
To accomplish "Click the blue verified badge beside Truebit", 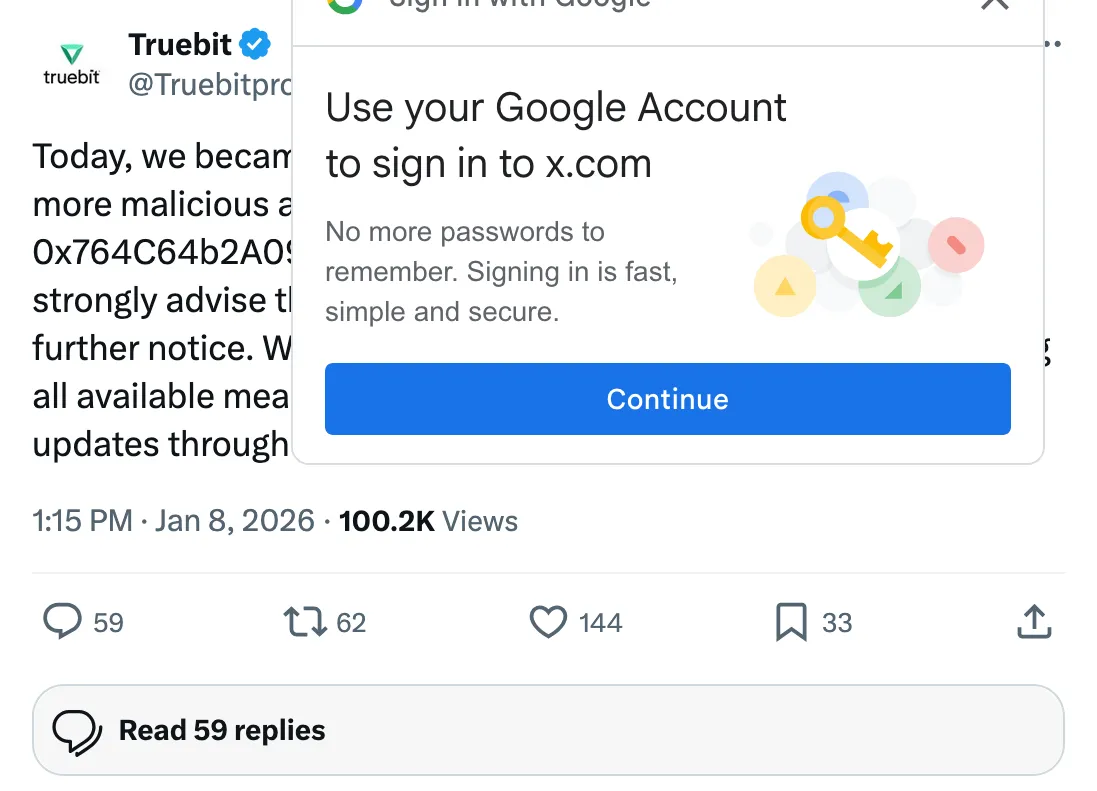I will tap(256, 44).
